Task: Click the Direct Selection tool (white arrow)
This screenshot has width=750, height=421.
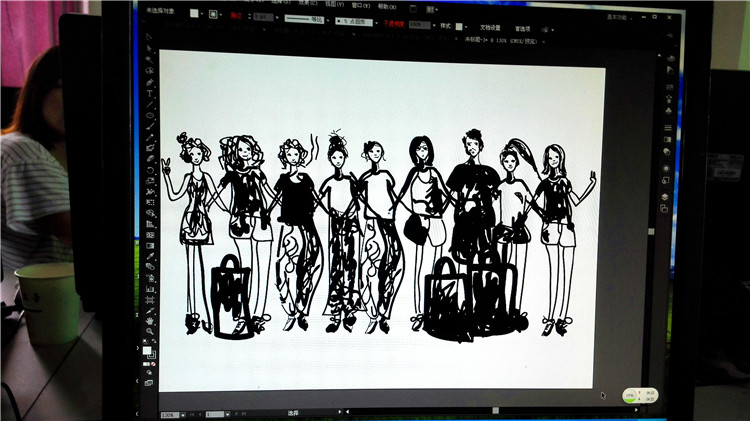Action: coord(149,48)
